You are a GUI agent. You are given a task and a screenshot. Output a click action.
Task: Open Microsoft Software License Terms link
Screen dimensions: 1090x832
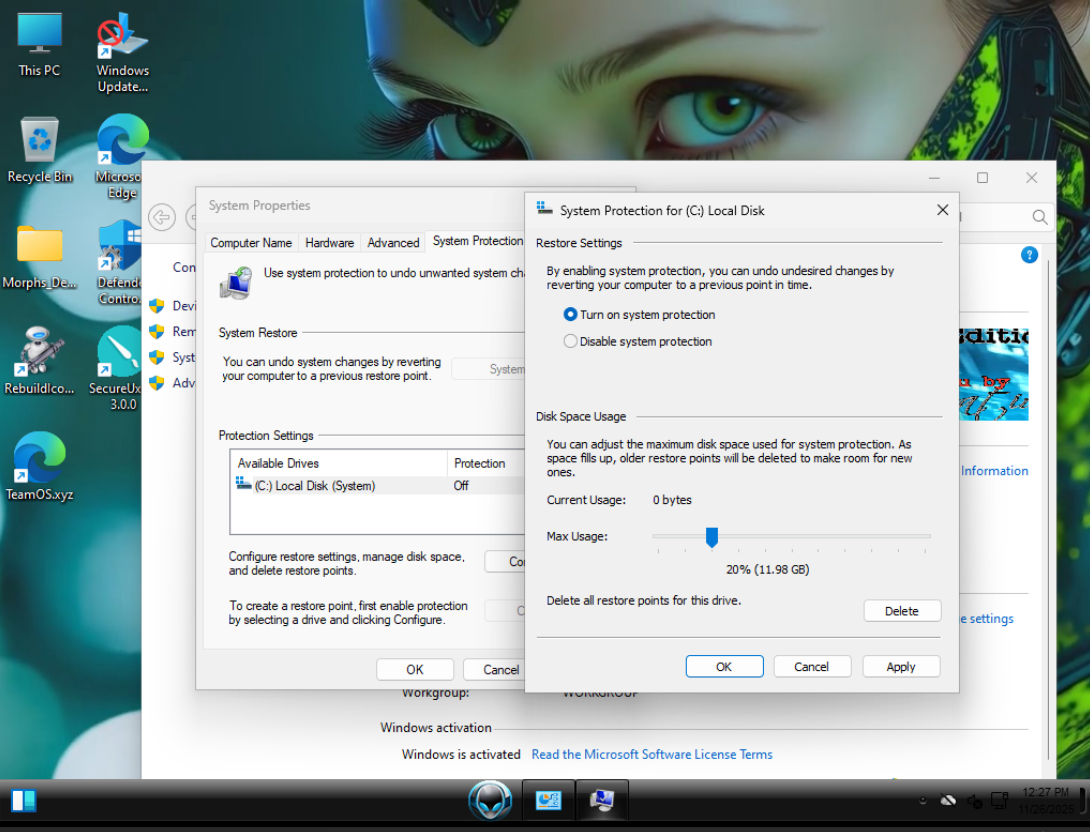coord(651,754)
